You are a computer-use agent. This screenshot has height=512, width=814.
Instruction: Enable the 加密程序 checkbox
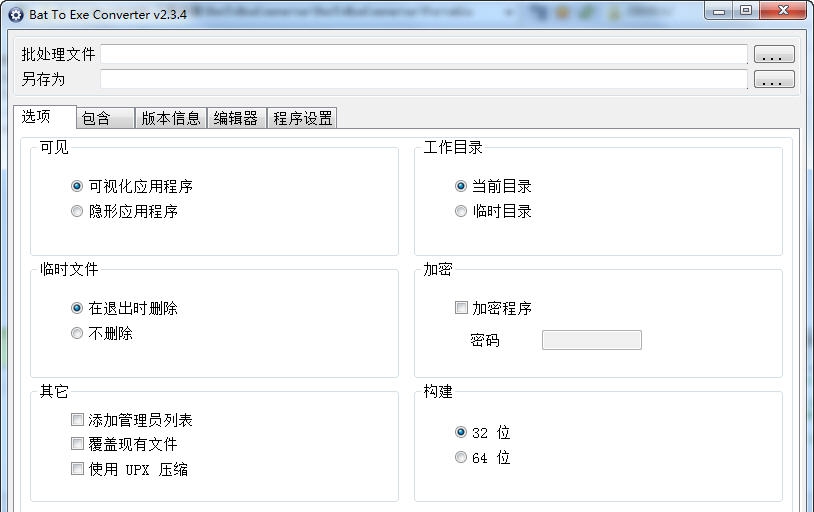click(x=461, y=307)
